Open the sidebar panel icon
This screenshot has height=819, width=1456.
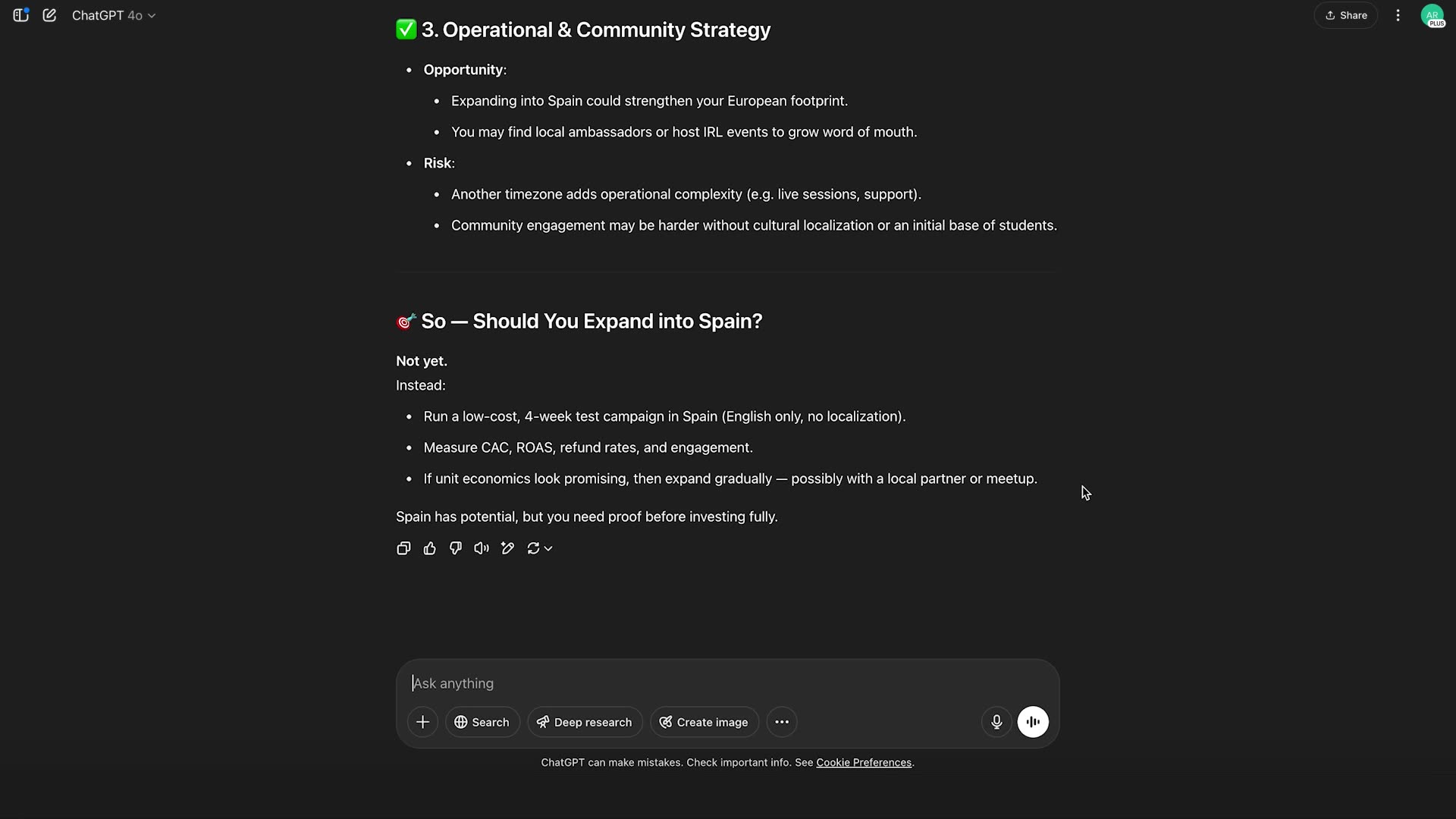[x=20, y=15]
